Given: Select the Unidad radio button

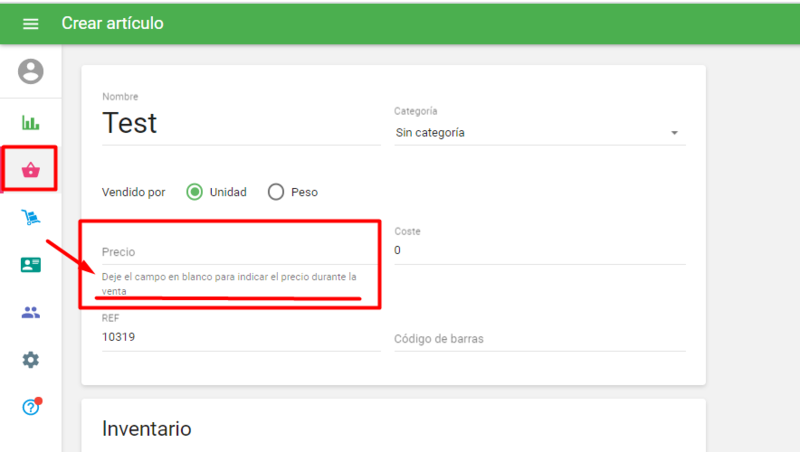Looking at the screenshot, I should coord(195,192).
